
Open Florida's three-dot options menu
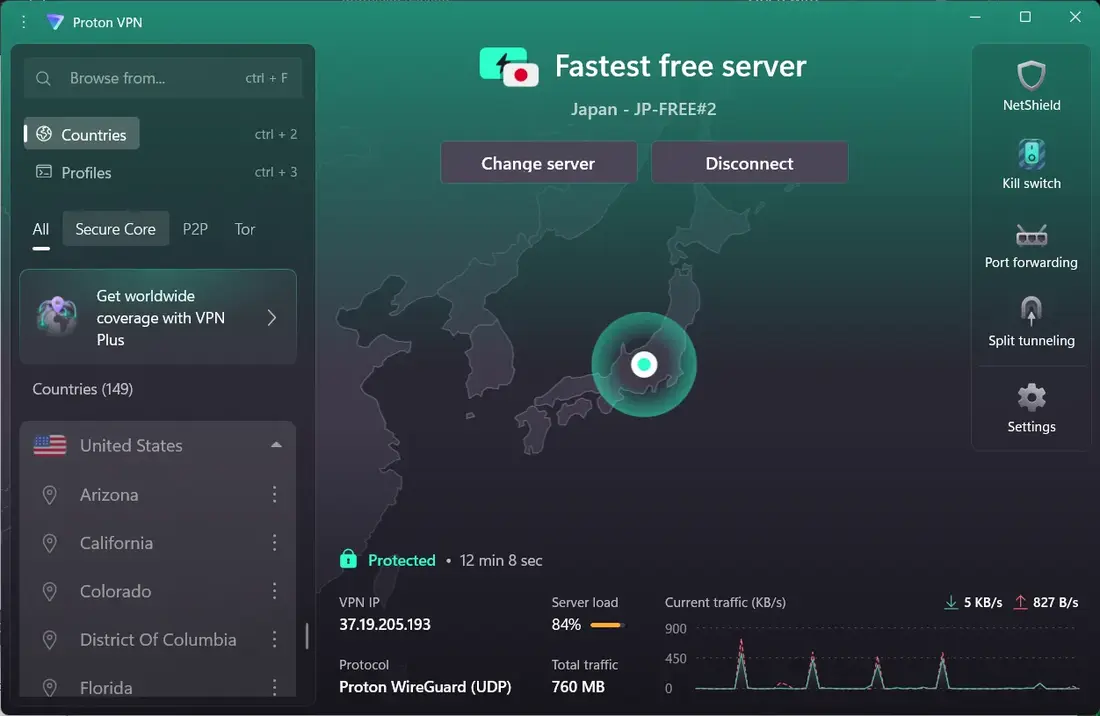point(274,687)
